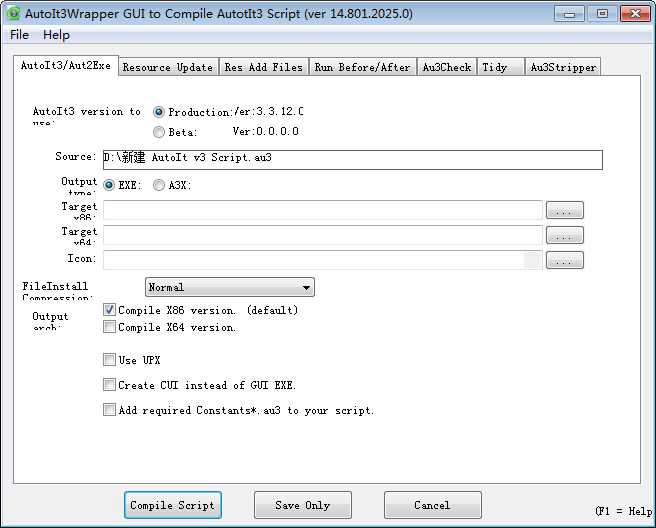Enable the Use UPX checkbox

pos(109,360)
